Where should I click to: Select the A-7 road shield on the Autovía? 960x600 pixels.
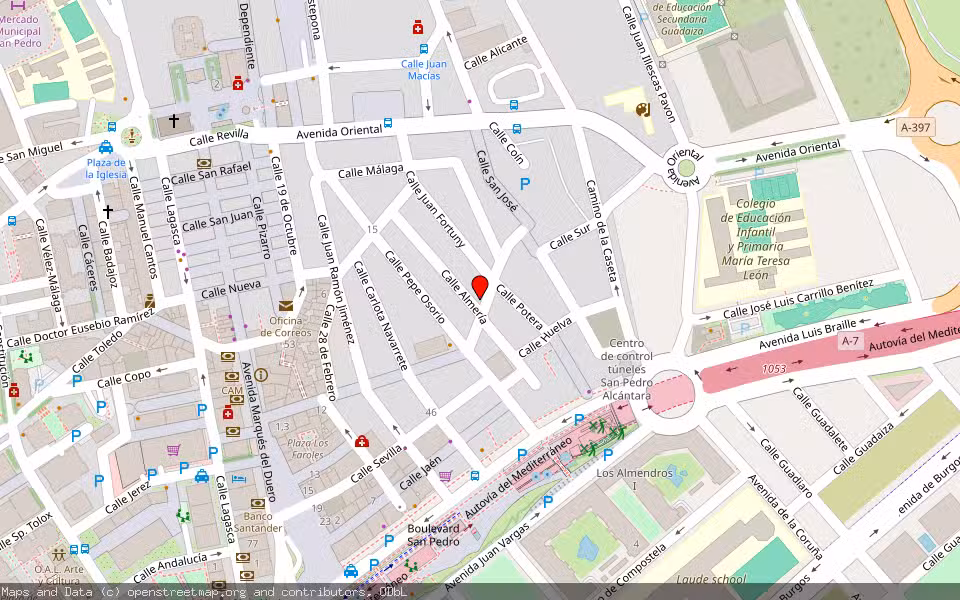coord(850,340)
